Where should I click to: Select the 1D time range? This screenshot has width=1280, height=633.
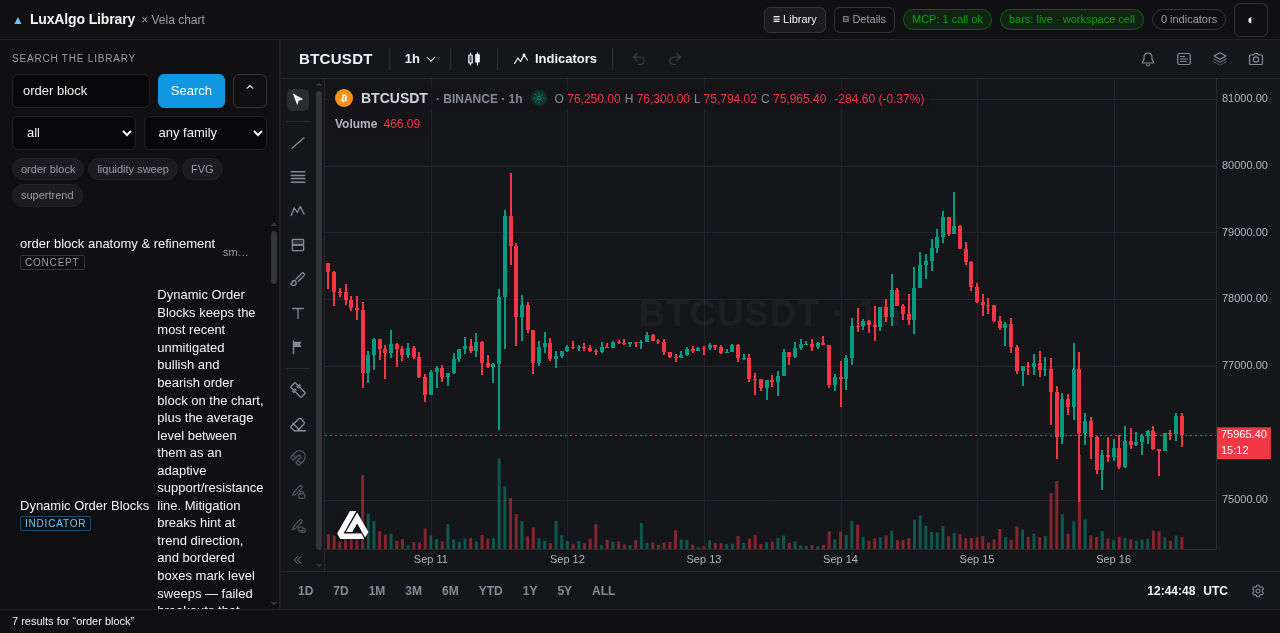pyautogui.click(x=306, y=591)
